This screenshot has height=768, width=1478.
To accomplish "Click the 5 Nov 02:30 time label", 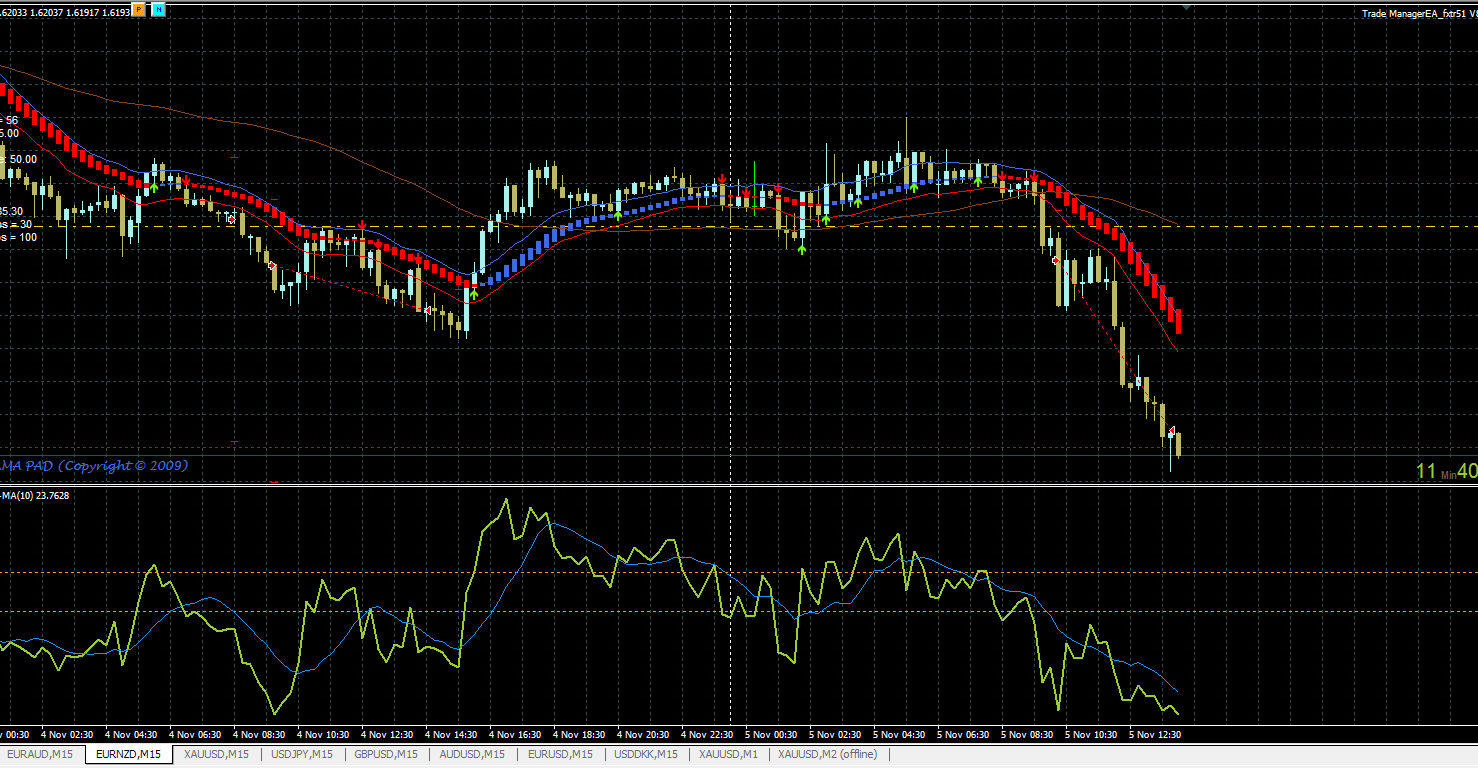I will point(835,735).
